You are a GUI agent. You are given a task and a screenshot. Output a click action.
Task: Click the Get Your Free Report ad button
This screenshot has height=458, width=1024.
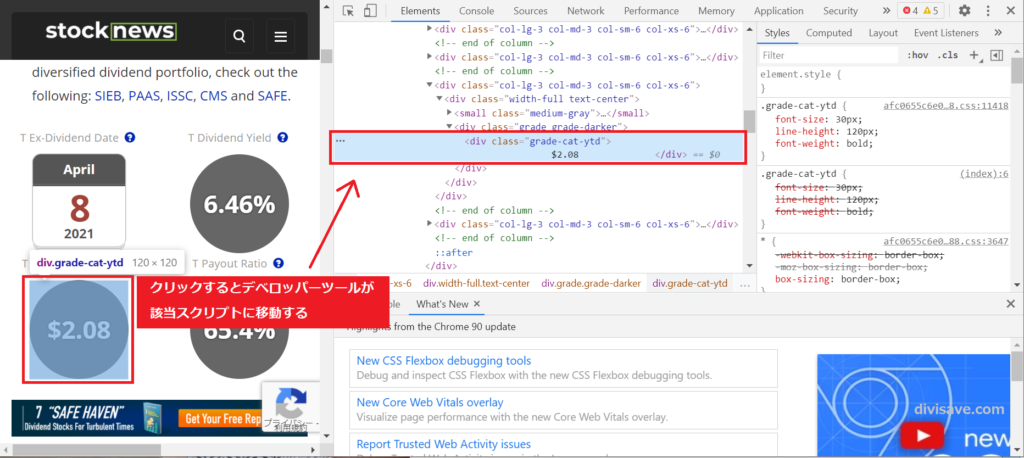point(221,419)
